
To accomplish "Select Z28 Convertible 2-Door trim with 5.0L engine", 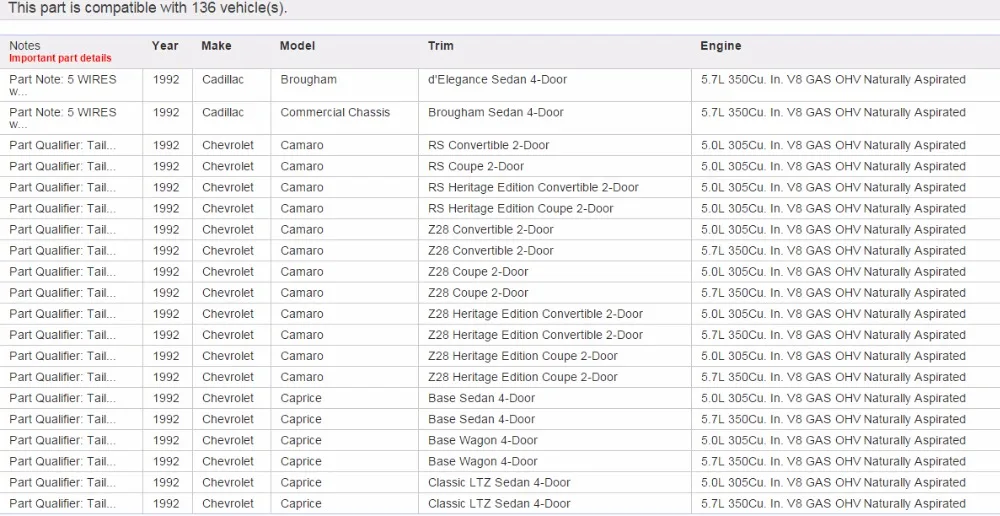I will tap(491, 230).
